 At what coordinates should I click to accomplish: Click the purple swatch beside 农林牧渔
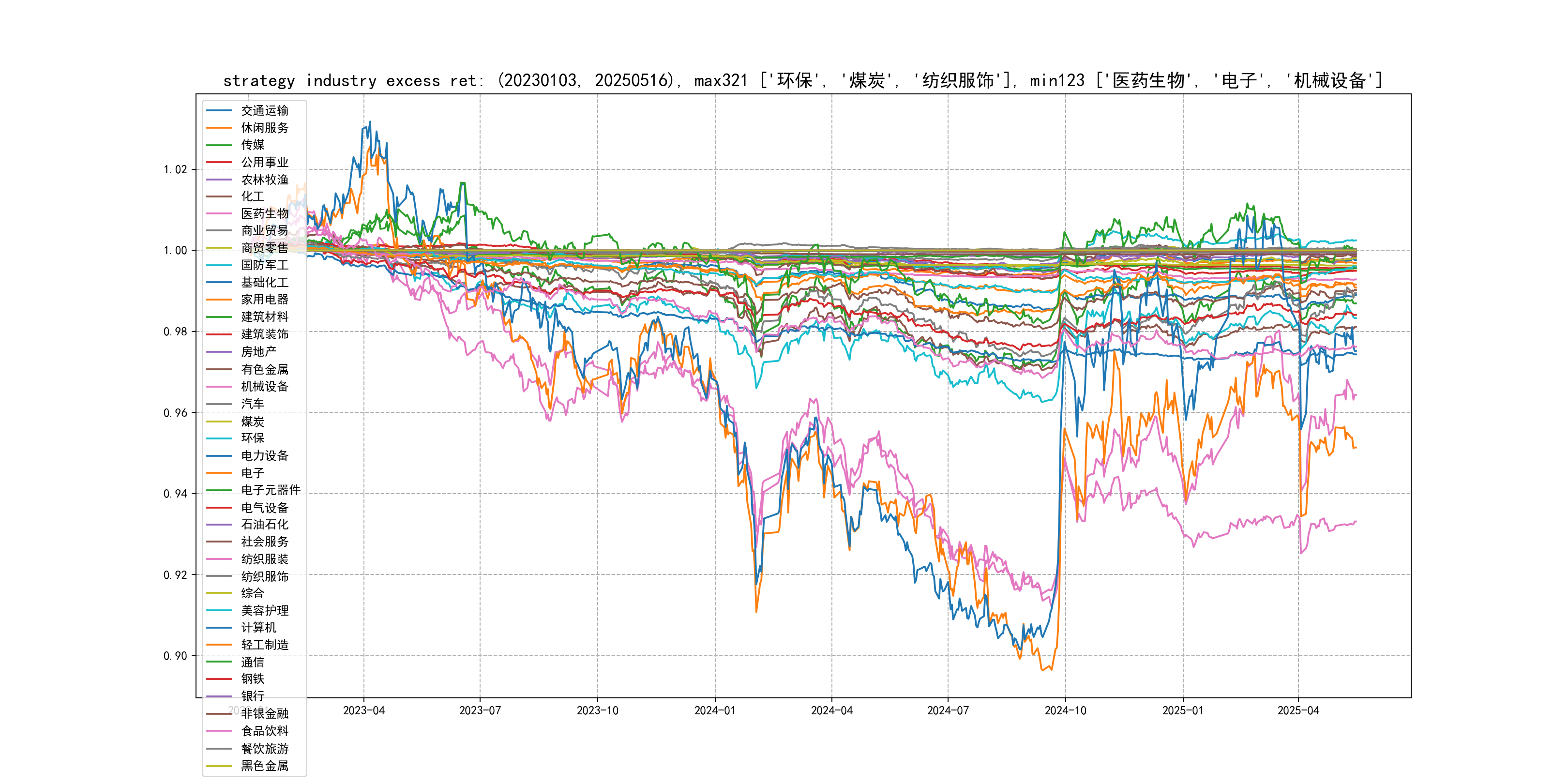219,180
